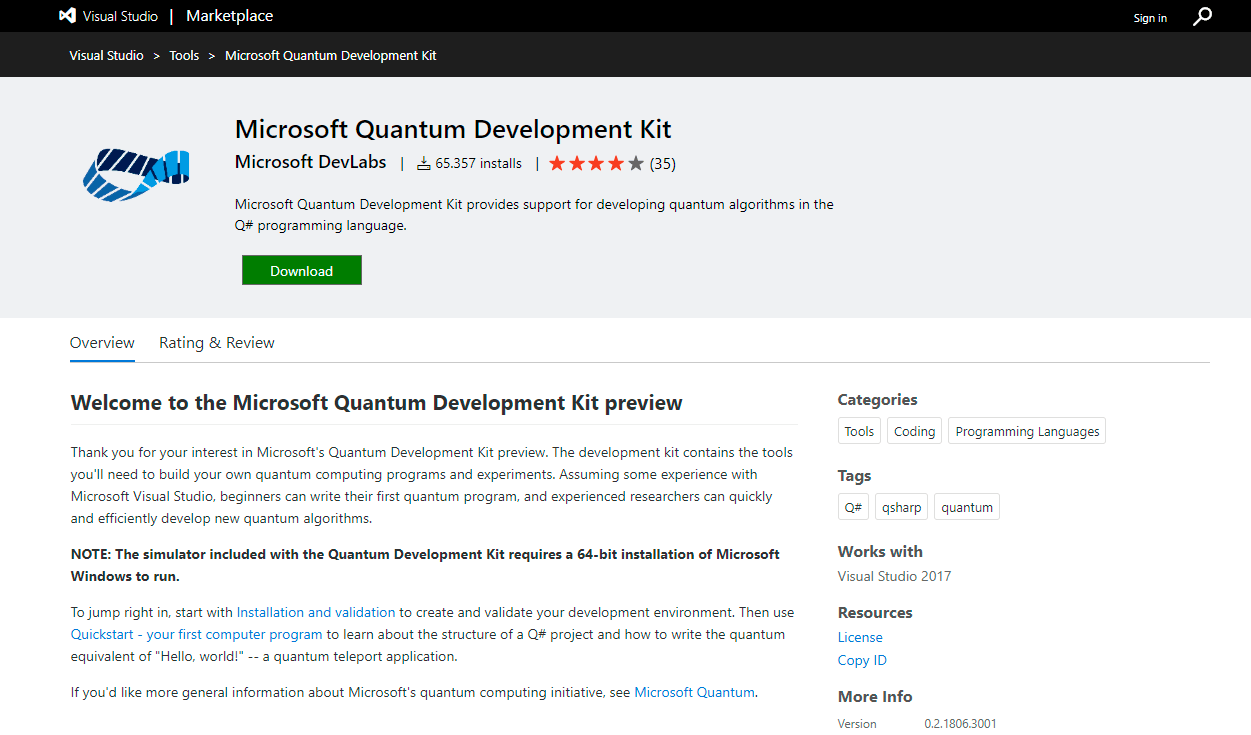Screen dimensions: 1251x735
Task: Click the extension title heading
Action: click(453, 129)
